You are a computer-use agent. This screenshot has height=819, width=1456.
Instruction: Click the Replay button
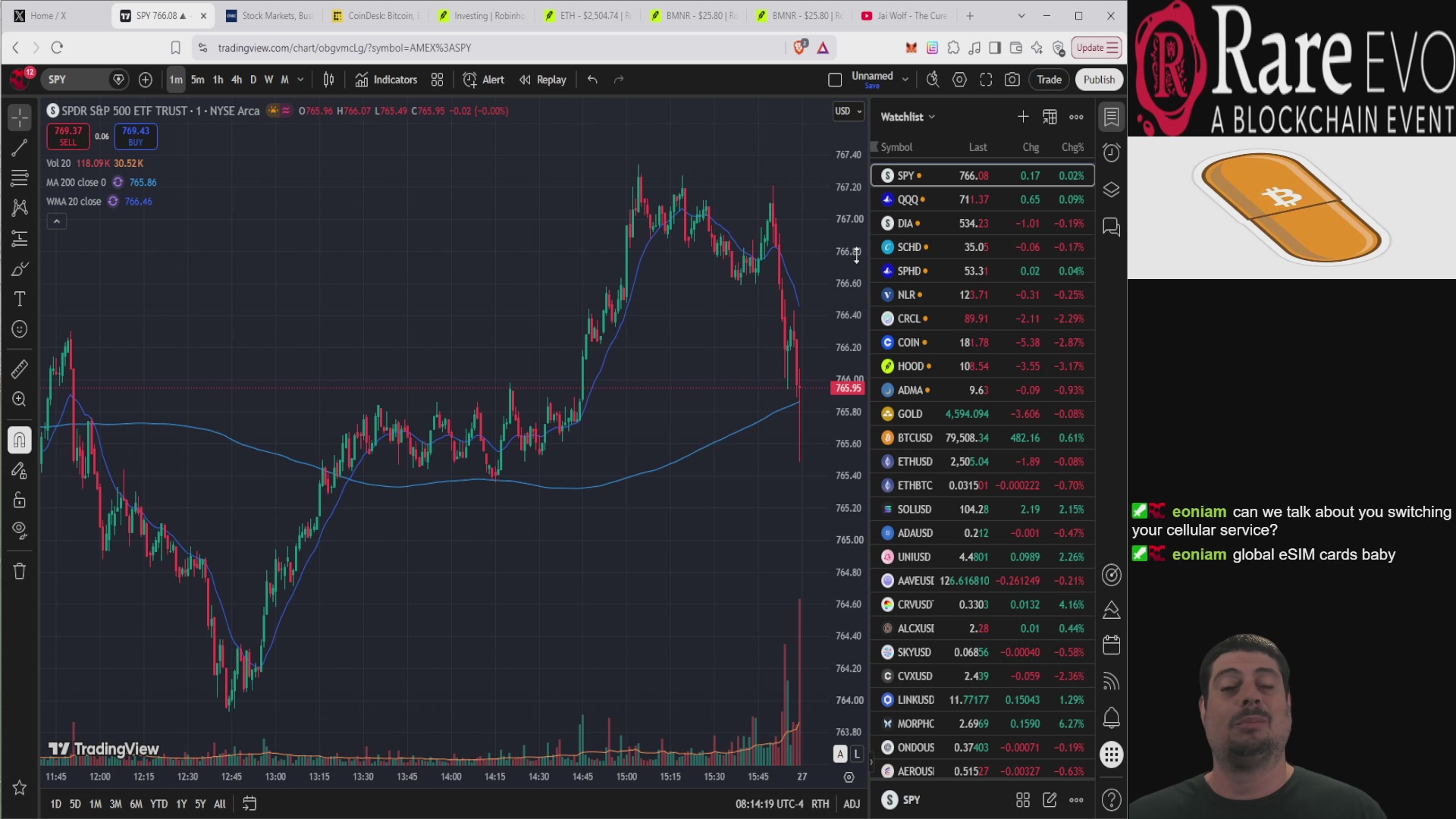coord(543,80)
